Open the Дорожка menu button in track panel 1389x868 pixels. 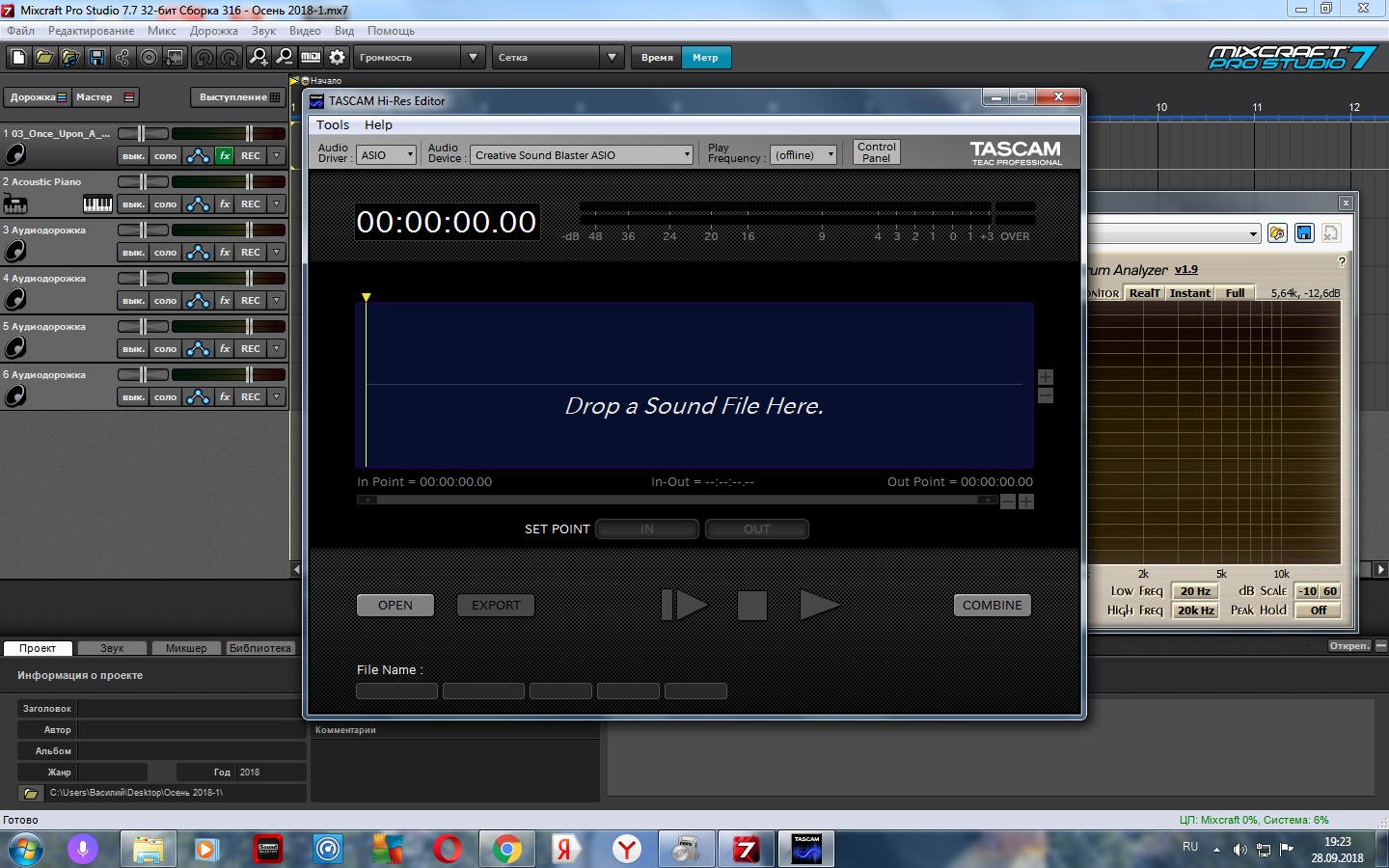(38, 97)
